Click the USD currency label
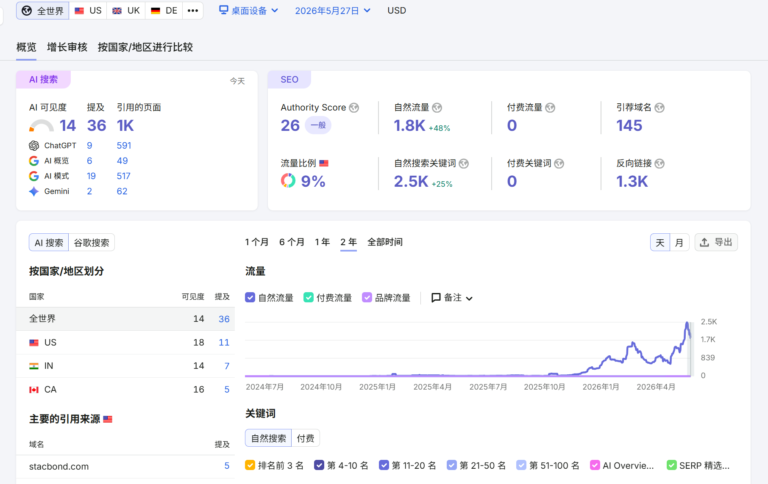Screen dimensions: 768x484 [x=397, y=11]
